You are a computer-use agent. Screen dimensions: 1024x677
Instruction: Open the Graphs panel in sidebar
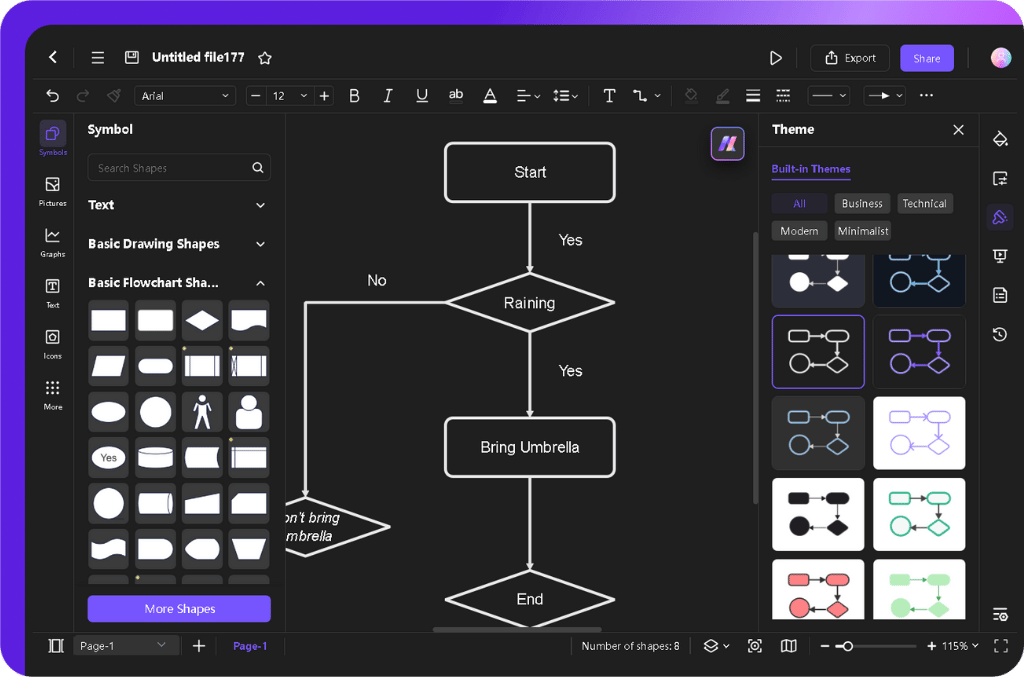(x=52, y=240)
